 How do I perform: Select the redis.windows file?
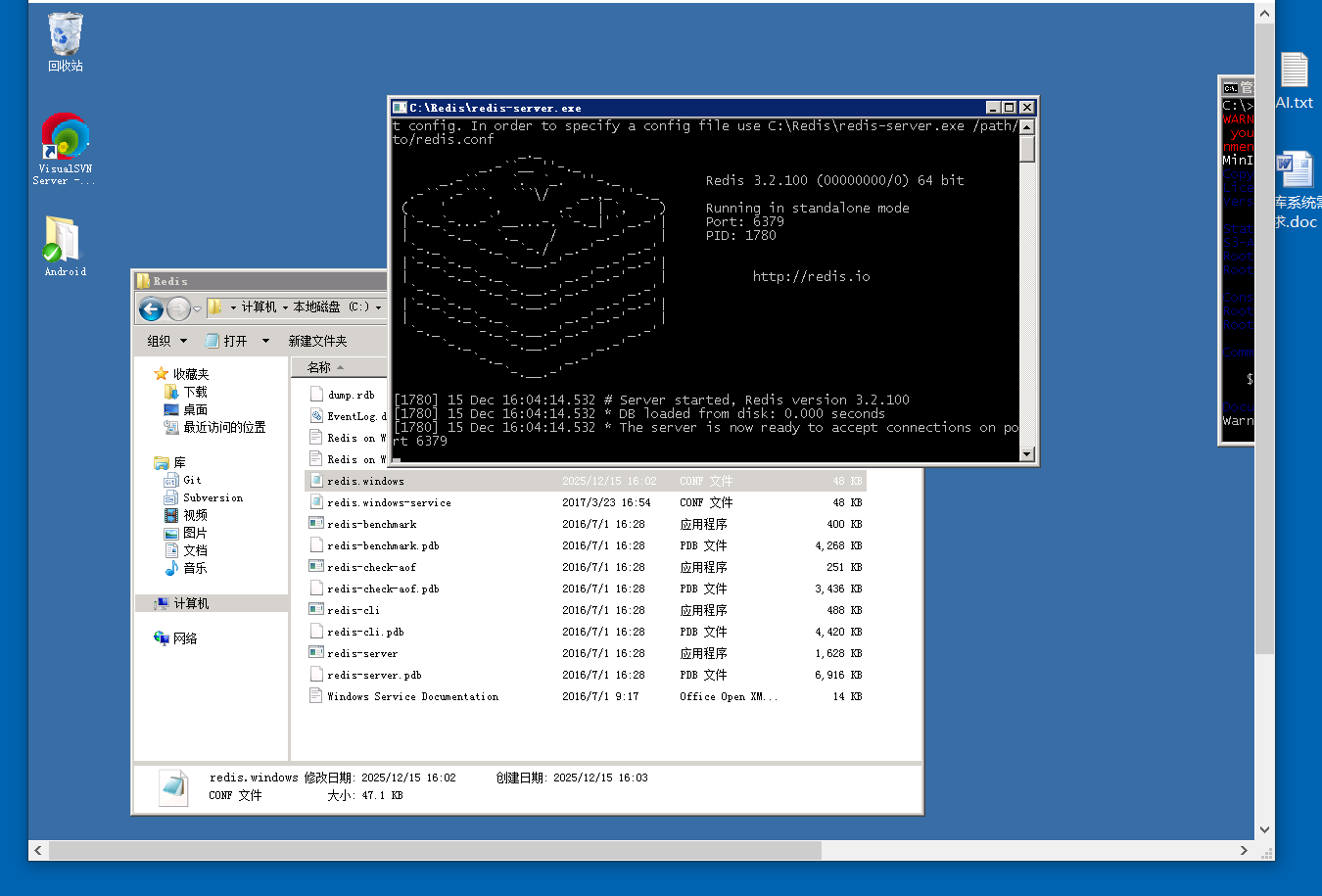click(586, 481)
